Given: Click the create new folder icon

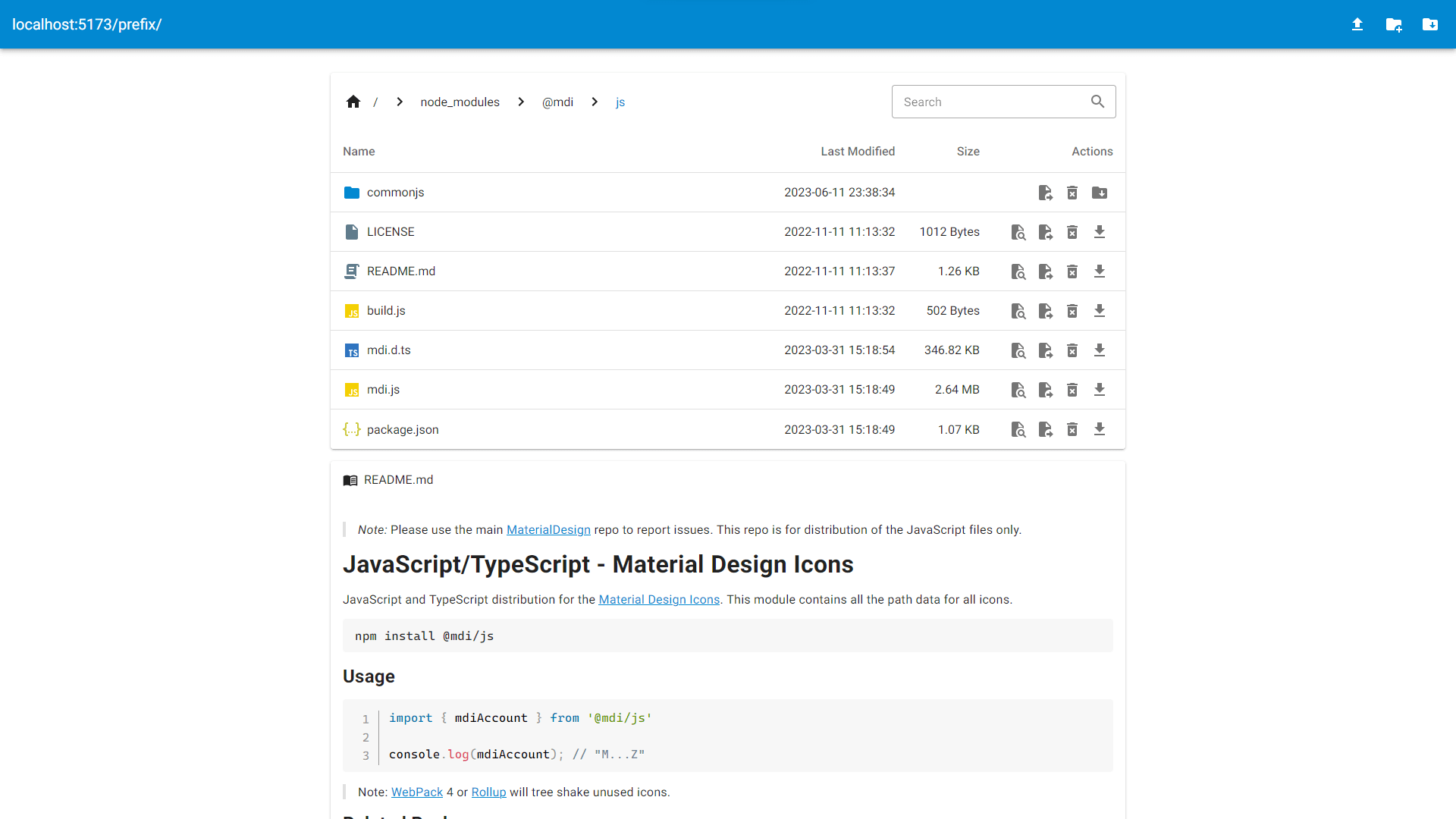Looking at the screenshot, I should pos(1394,24).
